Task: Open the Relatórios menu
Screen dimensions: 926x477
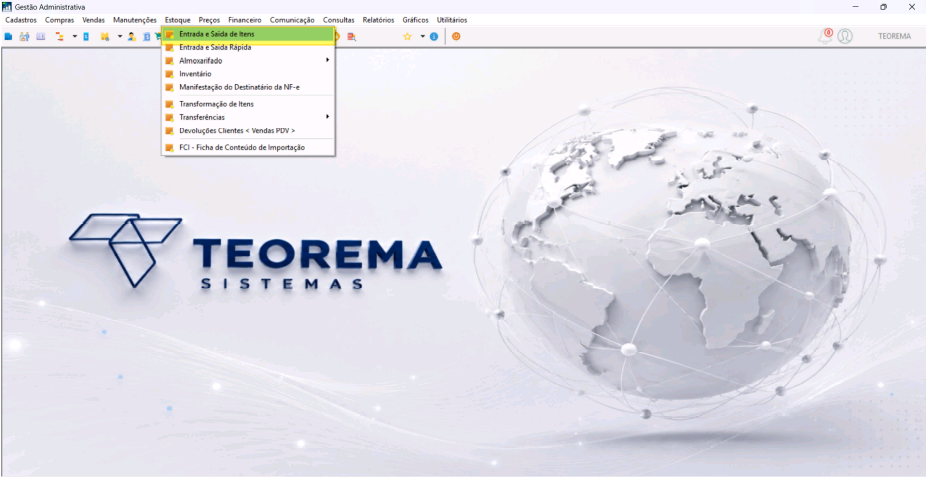Action: tap(379, 20)
